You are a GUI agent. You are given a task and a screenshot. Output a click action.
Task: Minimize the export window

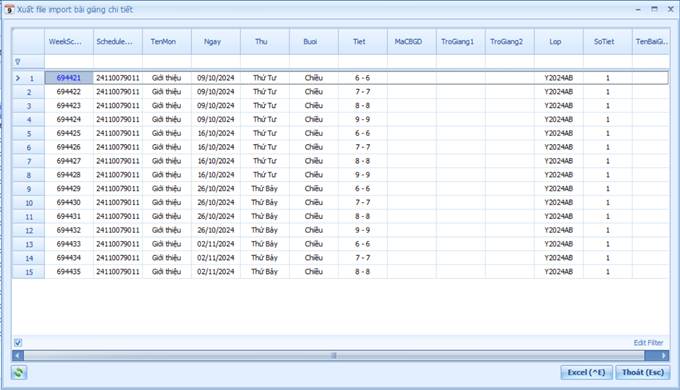pyautogui.click(x=638, y=9)
